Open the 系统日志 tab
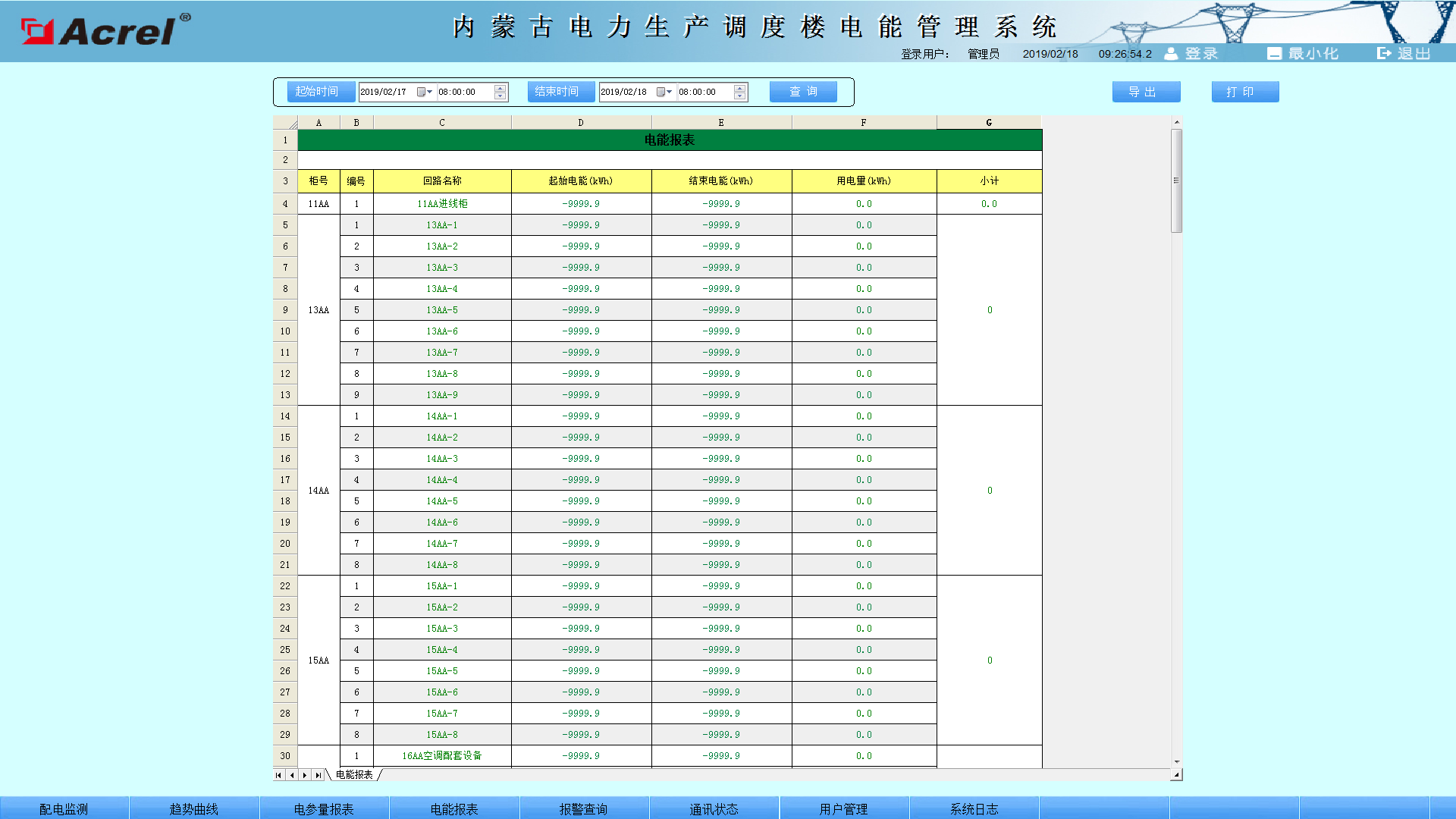Viewport: 1456px width, 819px height. [974, 808]
